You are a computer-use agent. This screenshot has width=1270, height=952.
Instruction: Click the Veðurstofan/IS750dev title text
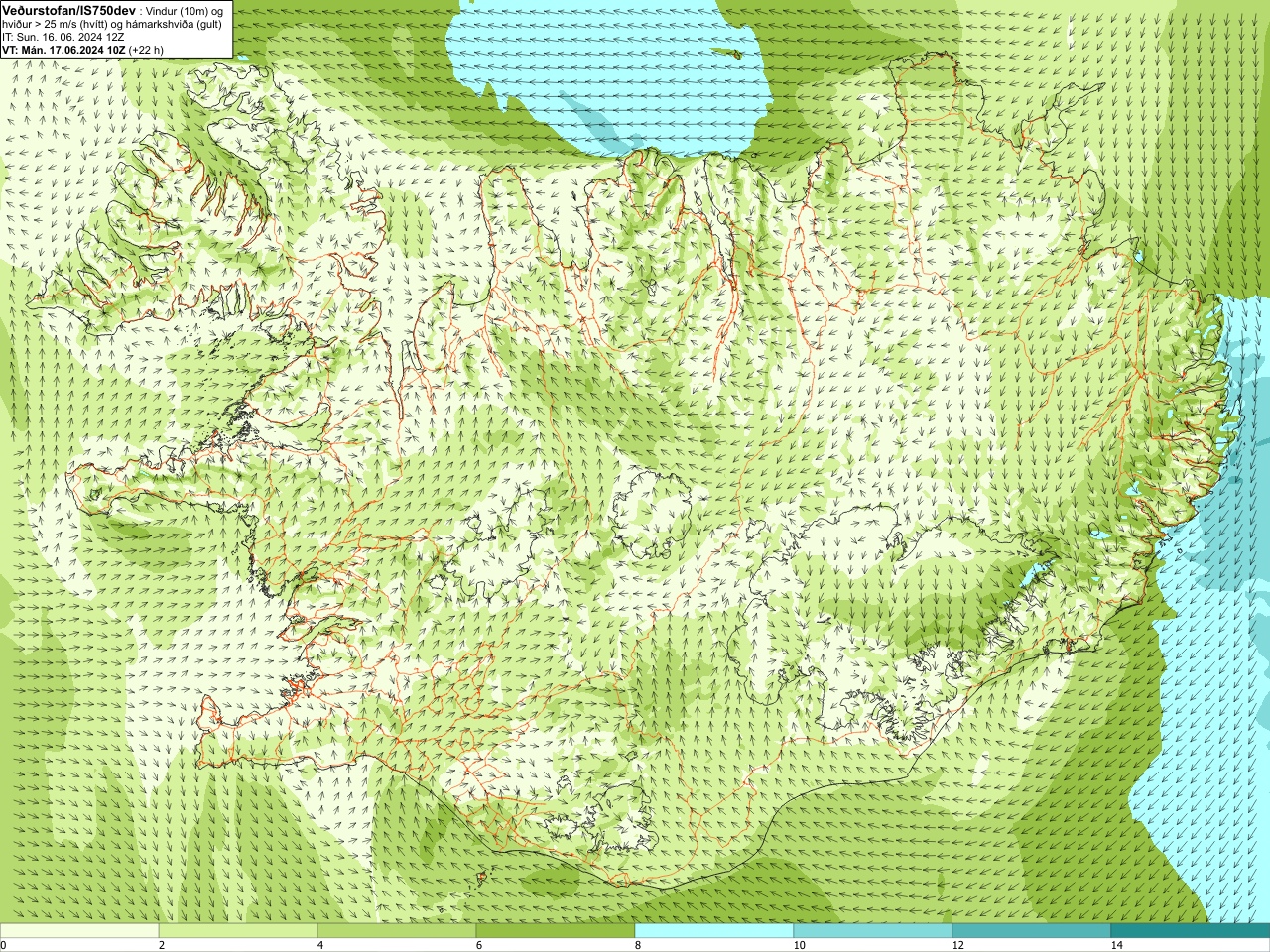[68, 9]
